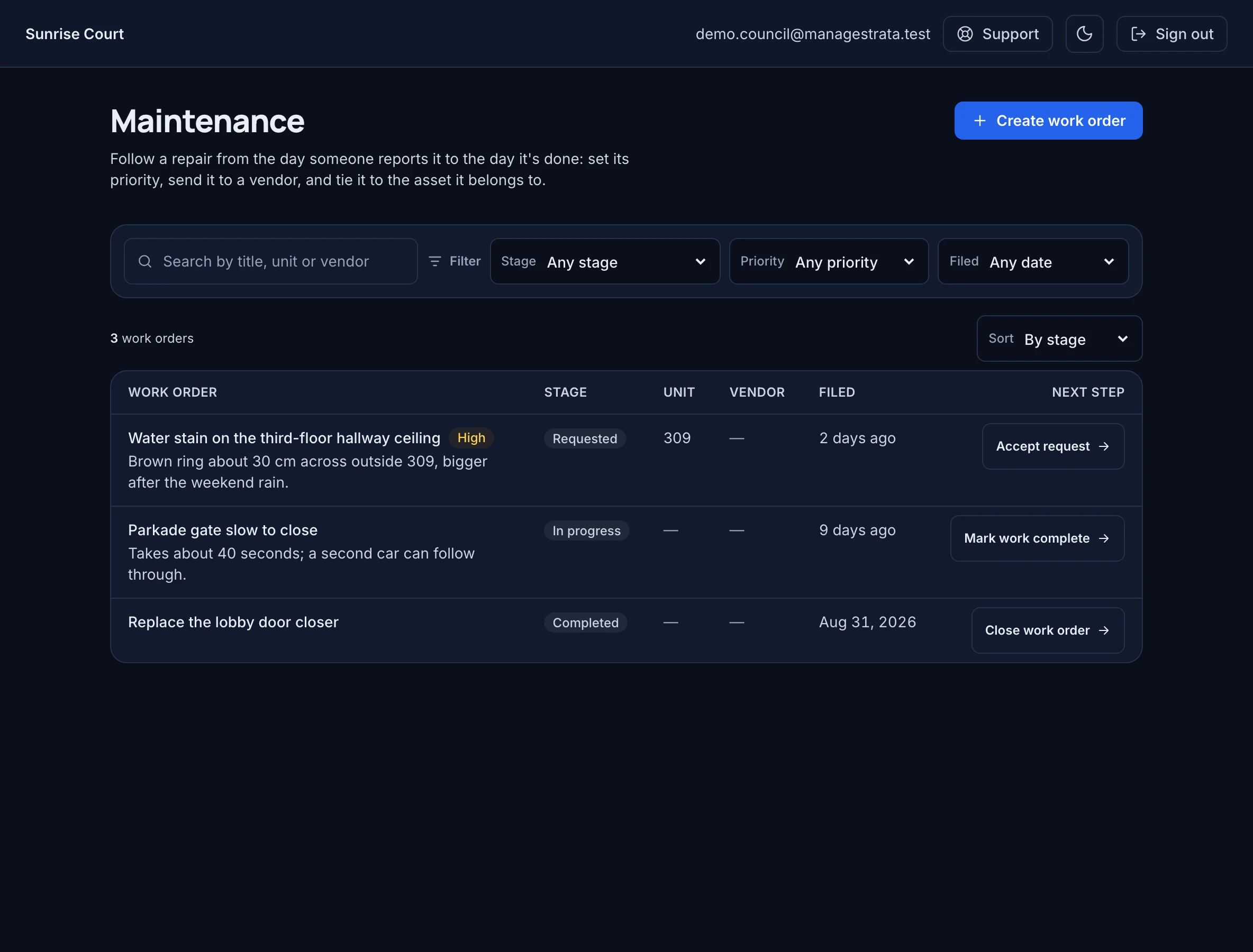
Task: Focus the Search by title, unit or vendor field
Action: (x=271, y=261)
